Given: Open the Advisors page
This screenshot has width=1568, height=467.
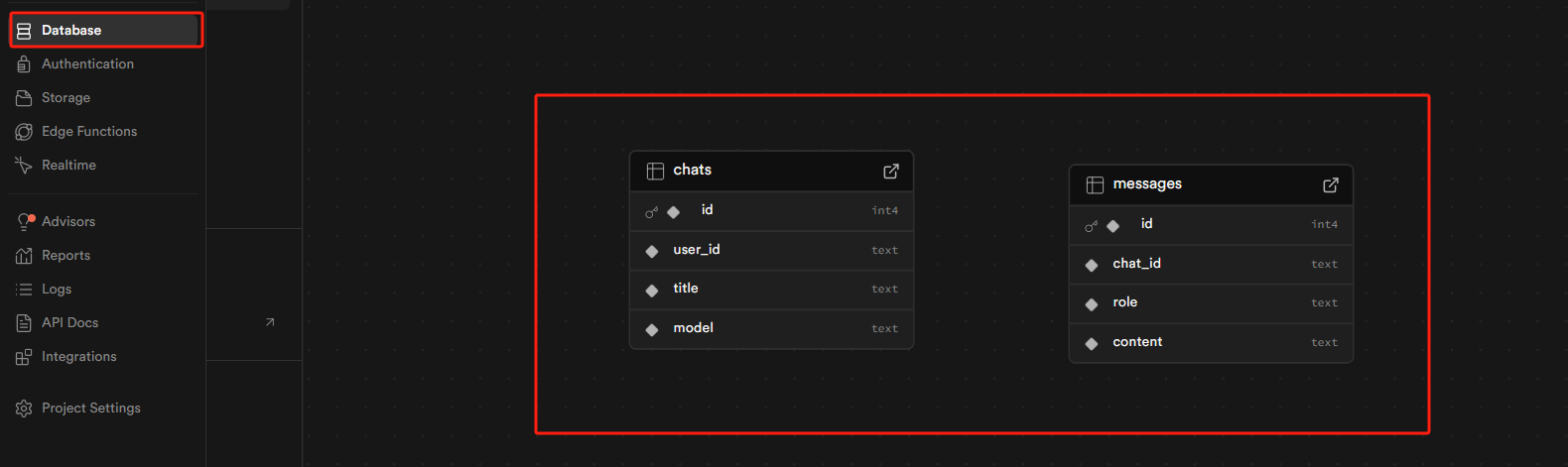Looking at the screenshot, I should click(68, 222).
